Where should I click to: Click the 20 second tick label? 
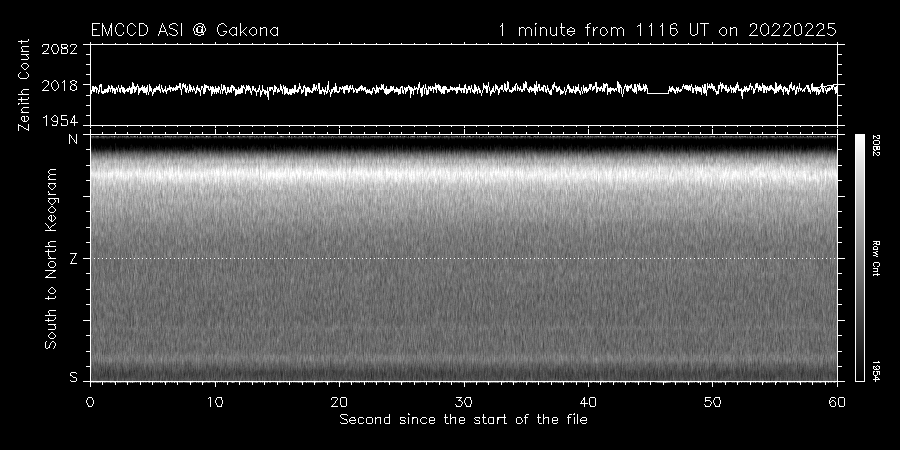tap(339, 402)
